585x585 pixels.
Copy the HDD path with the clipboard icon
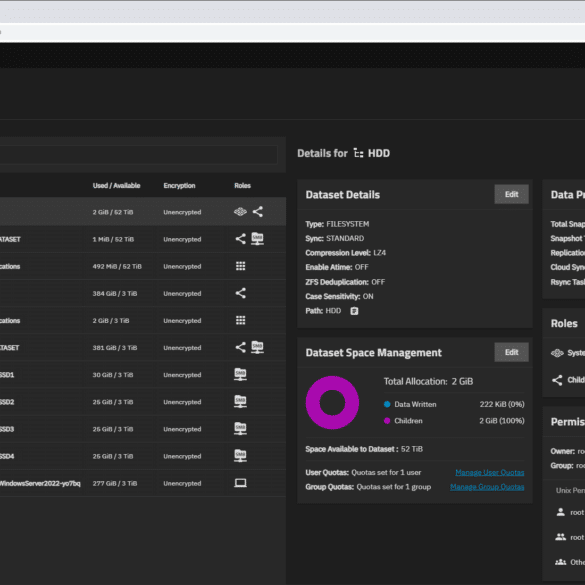pos(354,311)
